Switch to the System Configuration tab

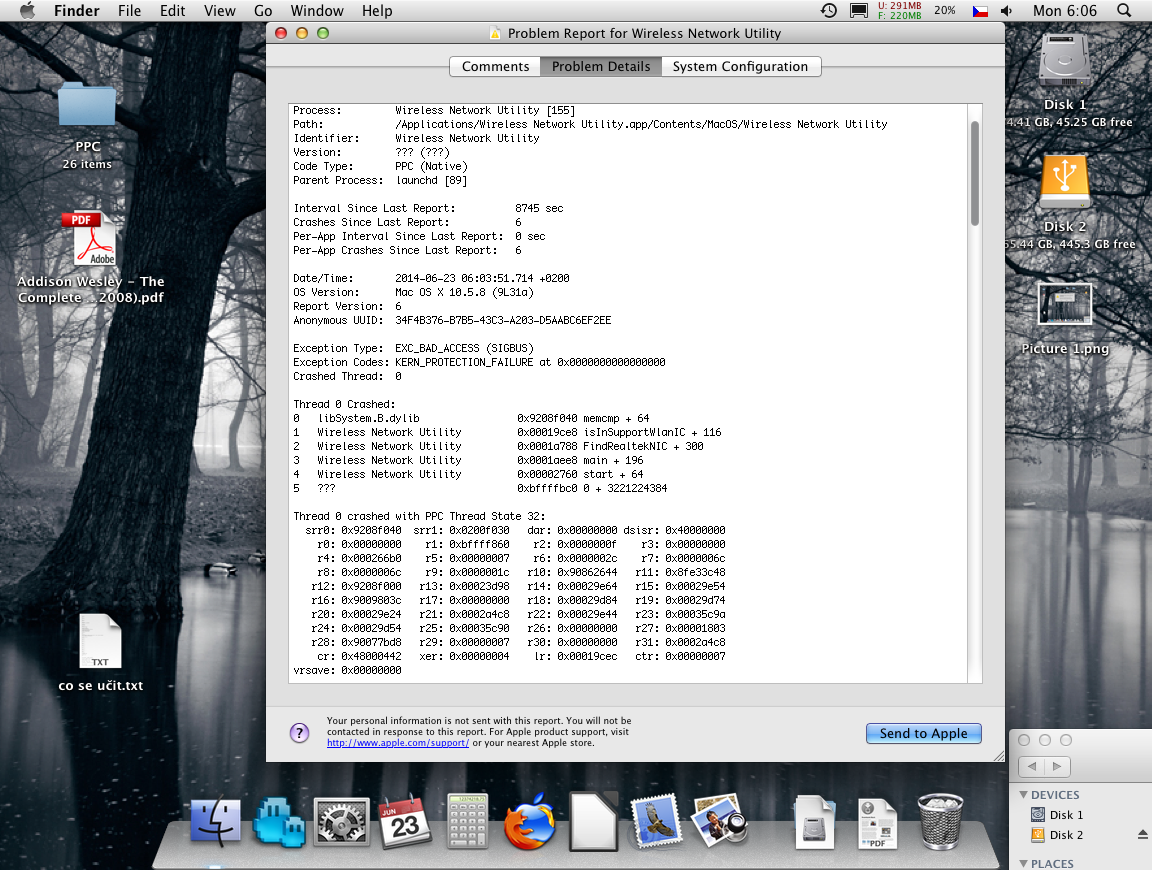coord(741,66)
